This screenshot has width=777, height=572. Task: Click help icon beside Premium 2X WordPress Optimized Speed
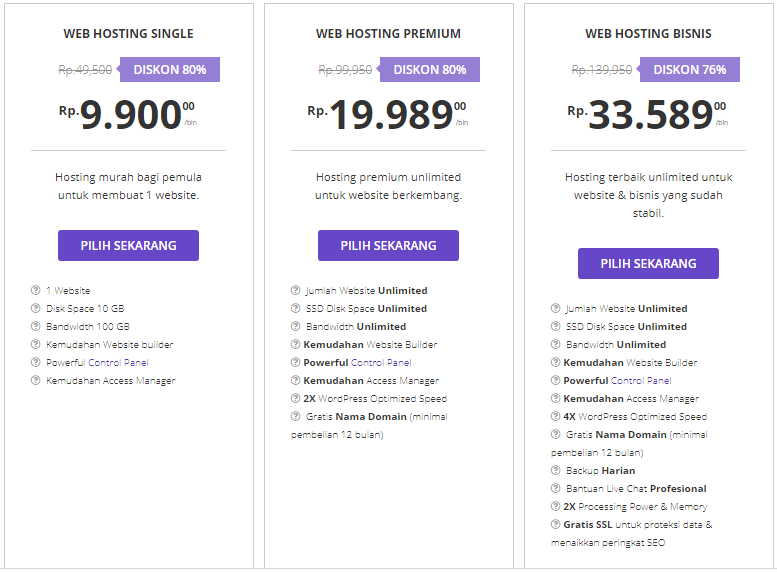click(296, 399)
